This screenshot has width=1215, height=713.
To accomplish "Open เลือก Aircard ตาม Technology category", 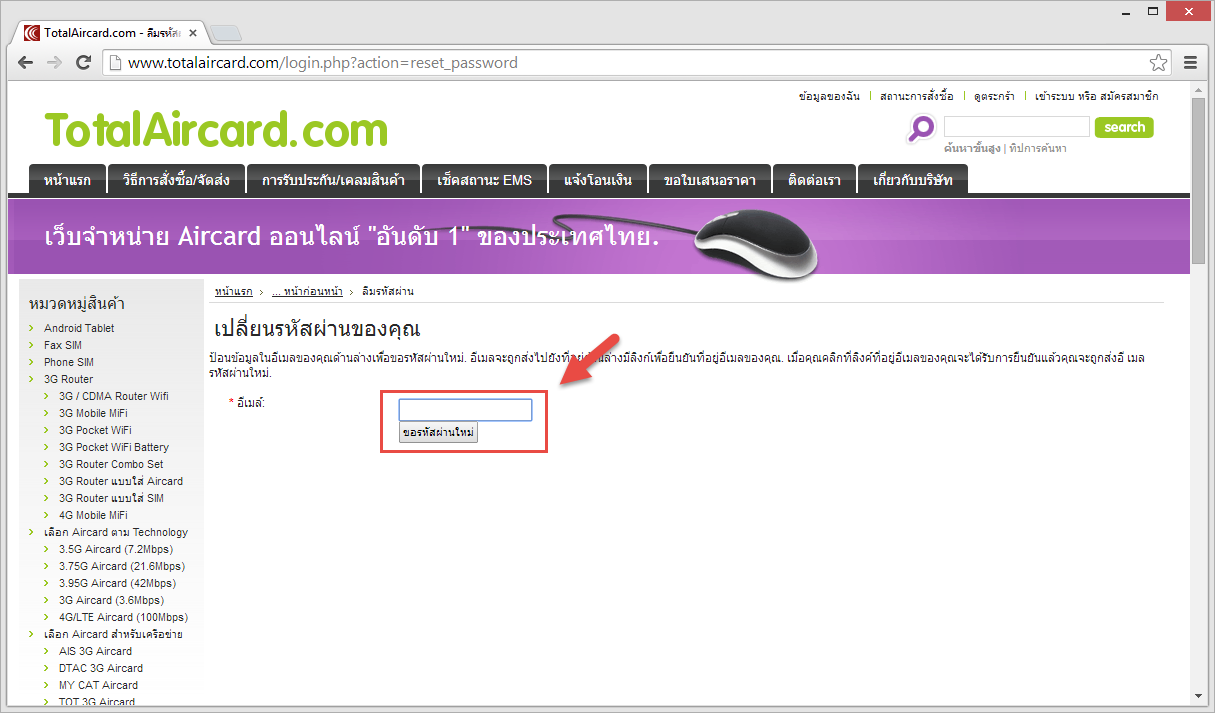I will (x=116, y=532).
